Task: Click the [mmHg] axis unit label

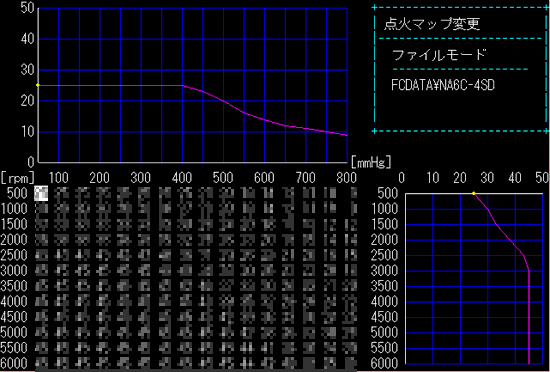Action: pyautogui.click(x=371, y=162)
